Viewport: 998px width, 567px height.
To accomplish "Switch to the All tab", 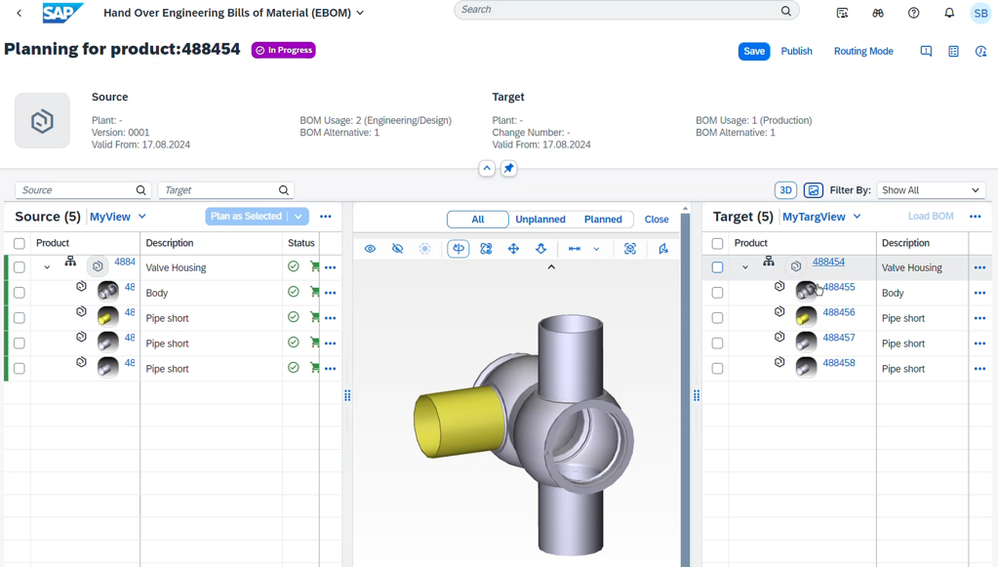I will (x=478, y=220).
